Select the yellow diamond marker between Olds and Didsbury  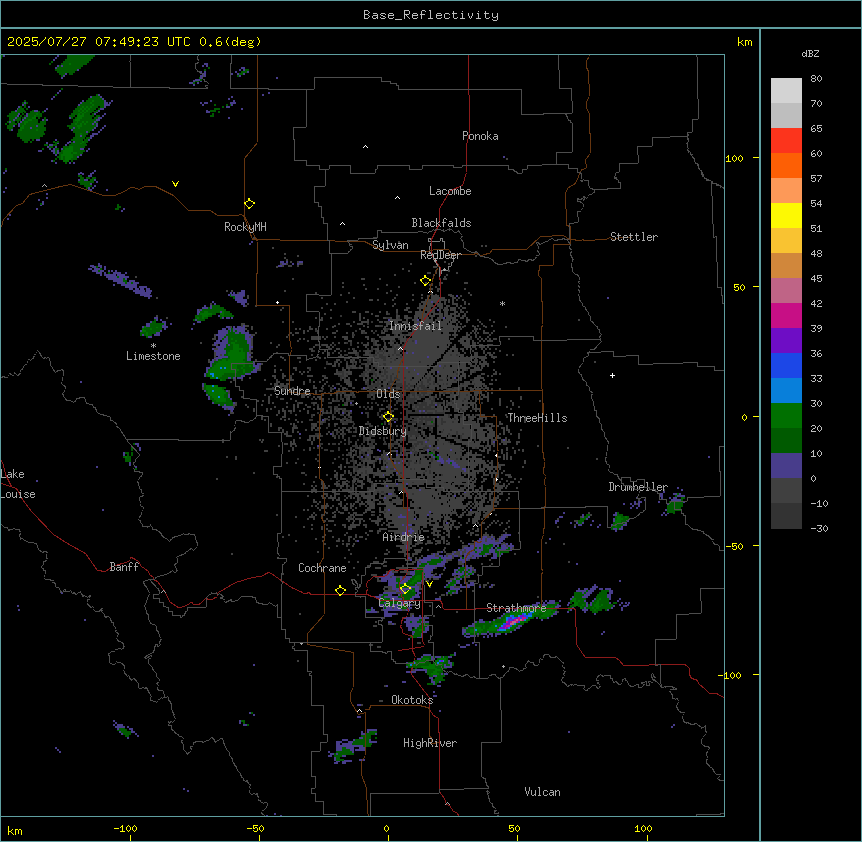coord(388,417)
